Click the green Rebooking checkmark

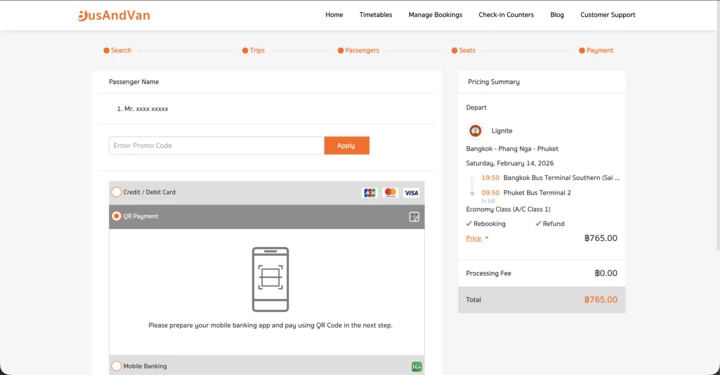469,224
